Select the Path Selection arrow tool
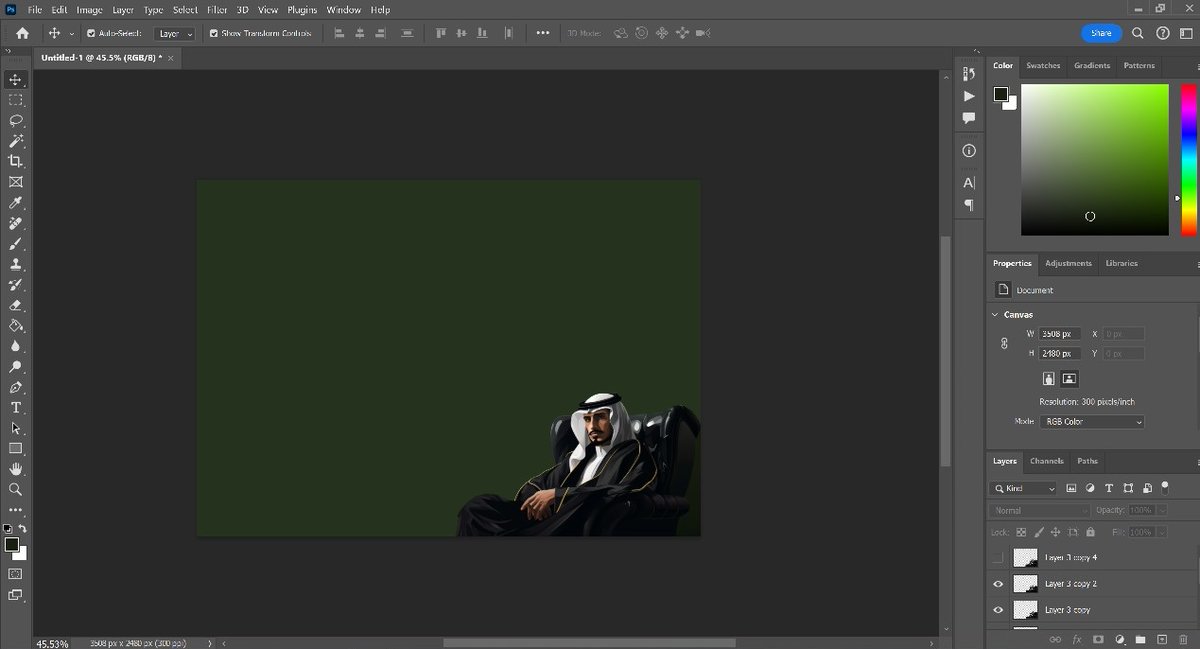 click(16, 428)
